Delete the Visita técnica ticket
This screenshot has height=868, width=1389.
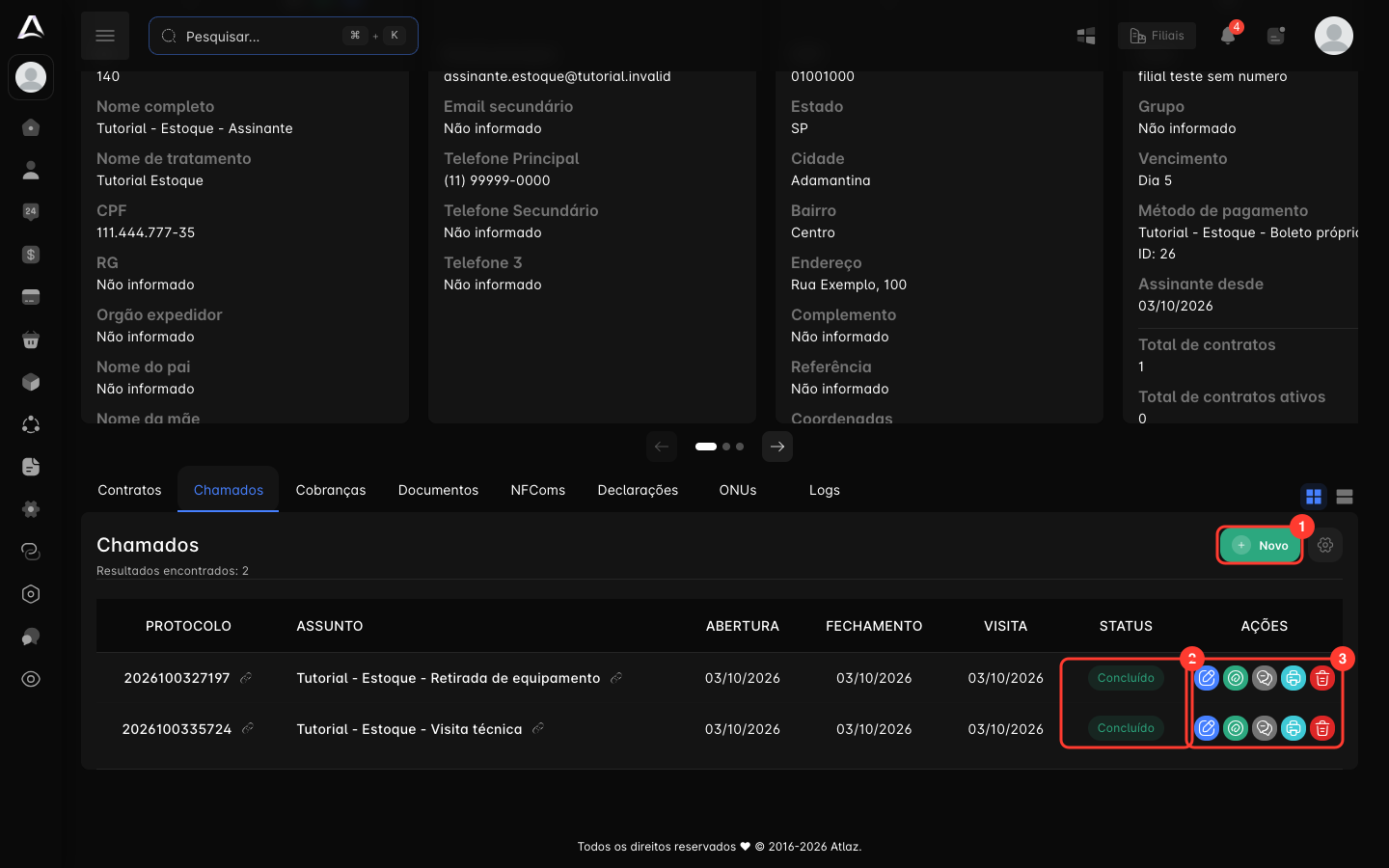(1322, 728)
